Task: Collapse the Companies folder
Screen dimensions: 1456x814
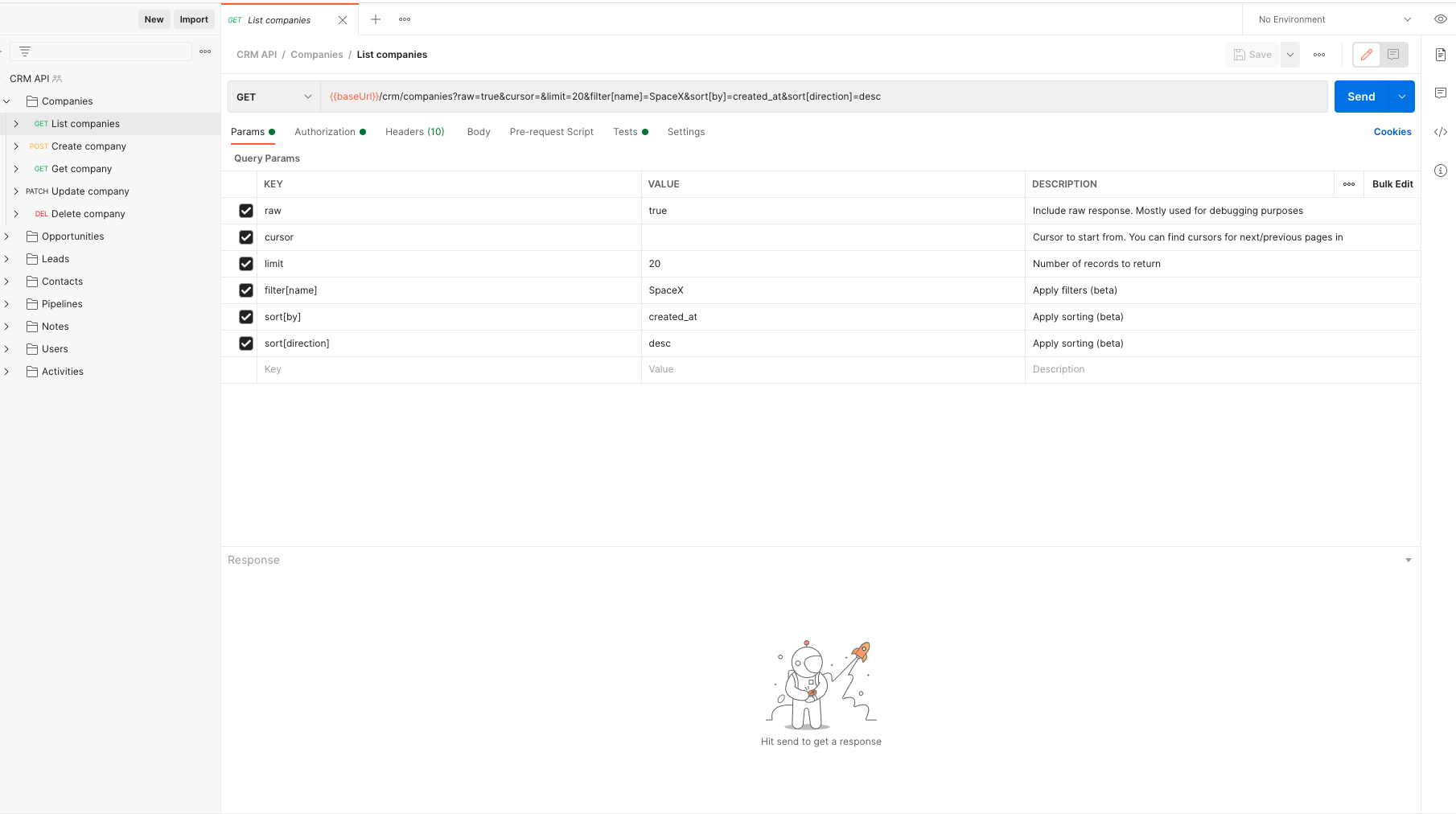Action: coord(7,101)
